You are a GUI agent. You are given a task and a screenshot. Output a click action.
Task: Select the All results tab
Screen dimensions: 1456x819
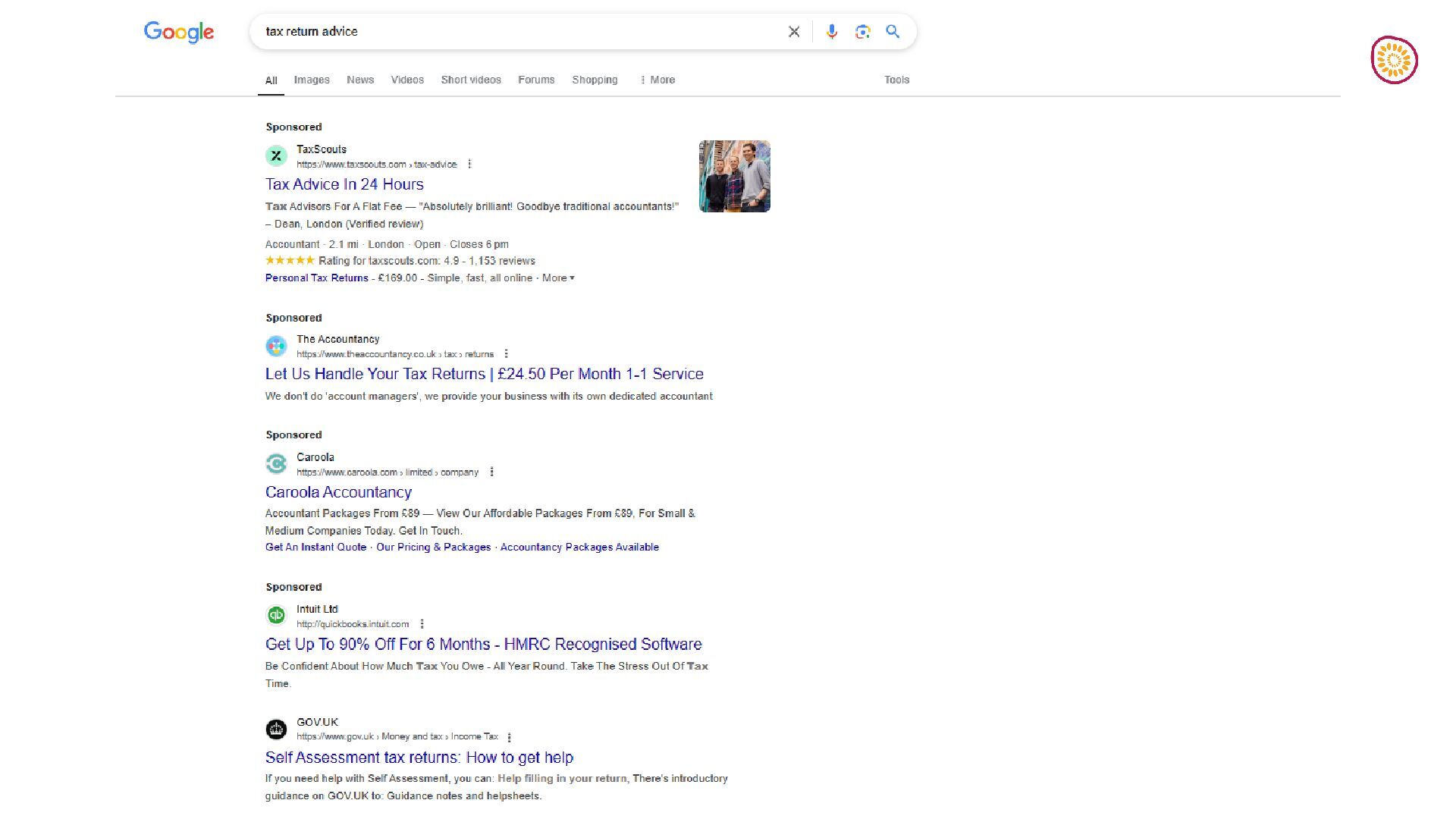(x=271, y=80)
